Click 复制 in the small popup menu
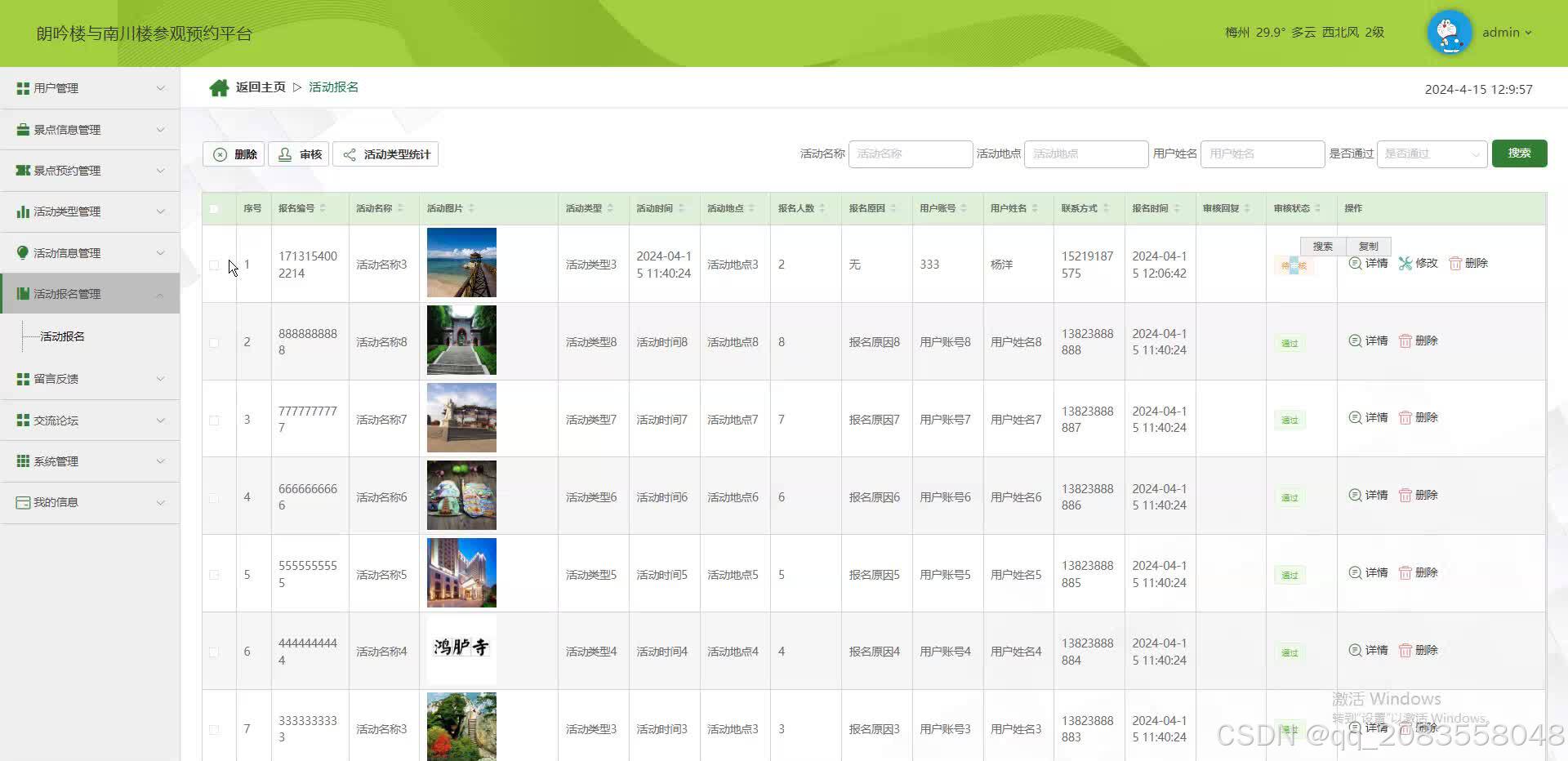Viewport: 1568px width, 761px height. [x=1368, y=246]
